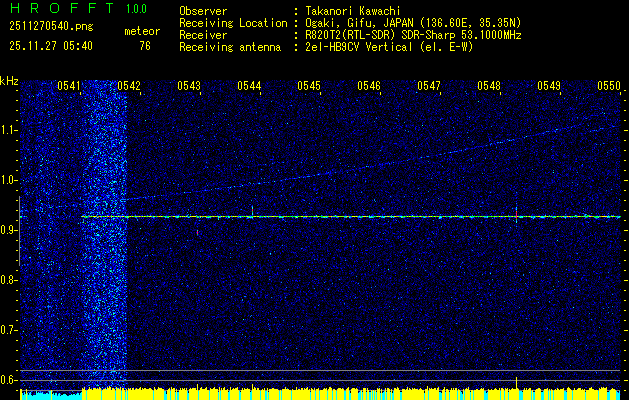This screenshot has height=400, width=629.
Task: Click the 0541 time marker
Action: (x=69, y=85)
